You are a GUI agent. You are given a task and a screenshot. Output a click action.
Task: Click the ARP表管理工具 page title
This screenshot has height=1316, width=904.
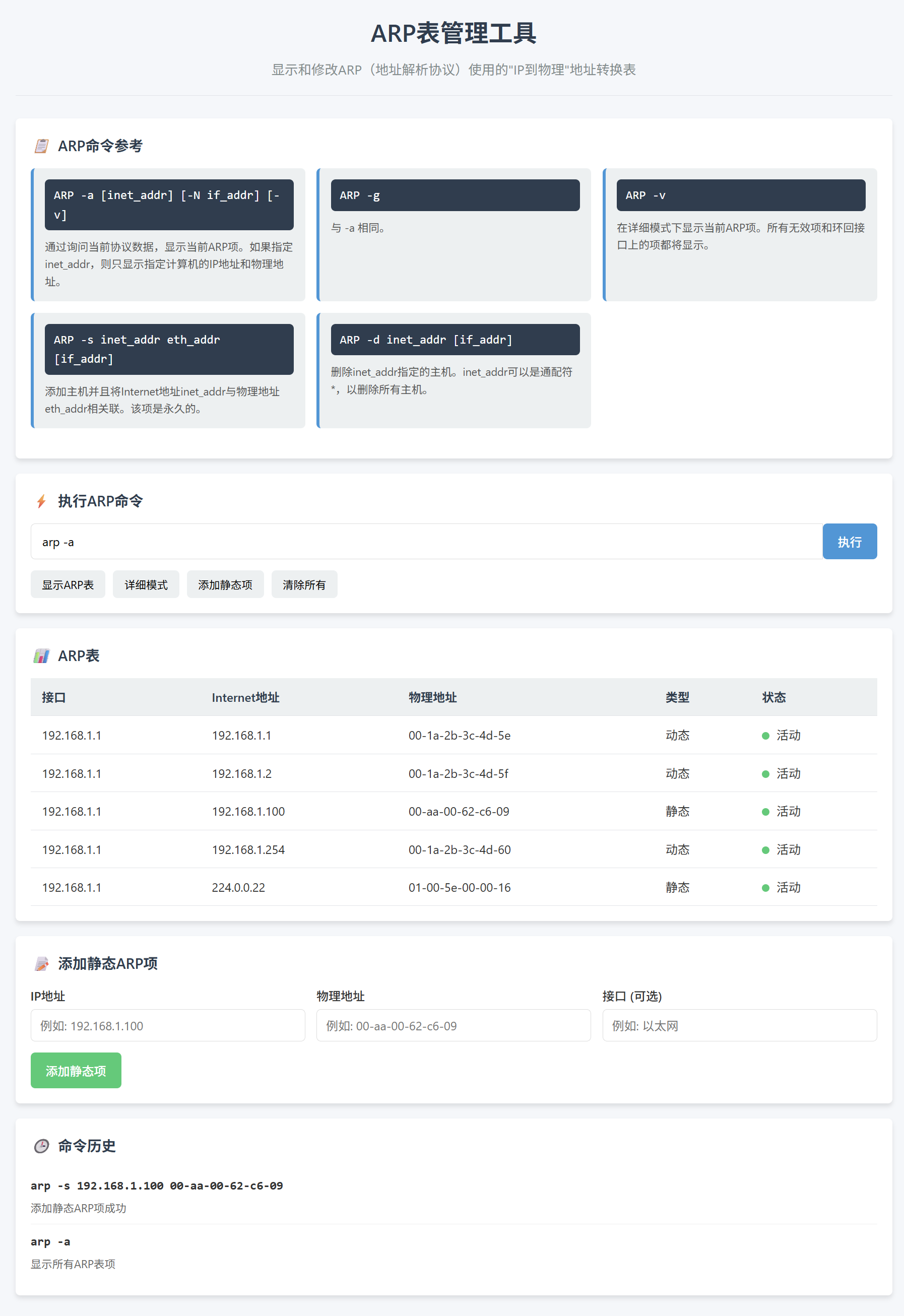coord(454,33)
